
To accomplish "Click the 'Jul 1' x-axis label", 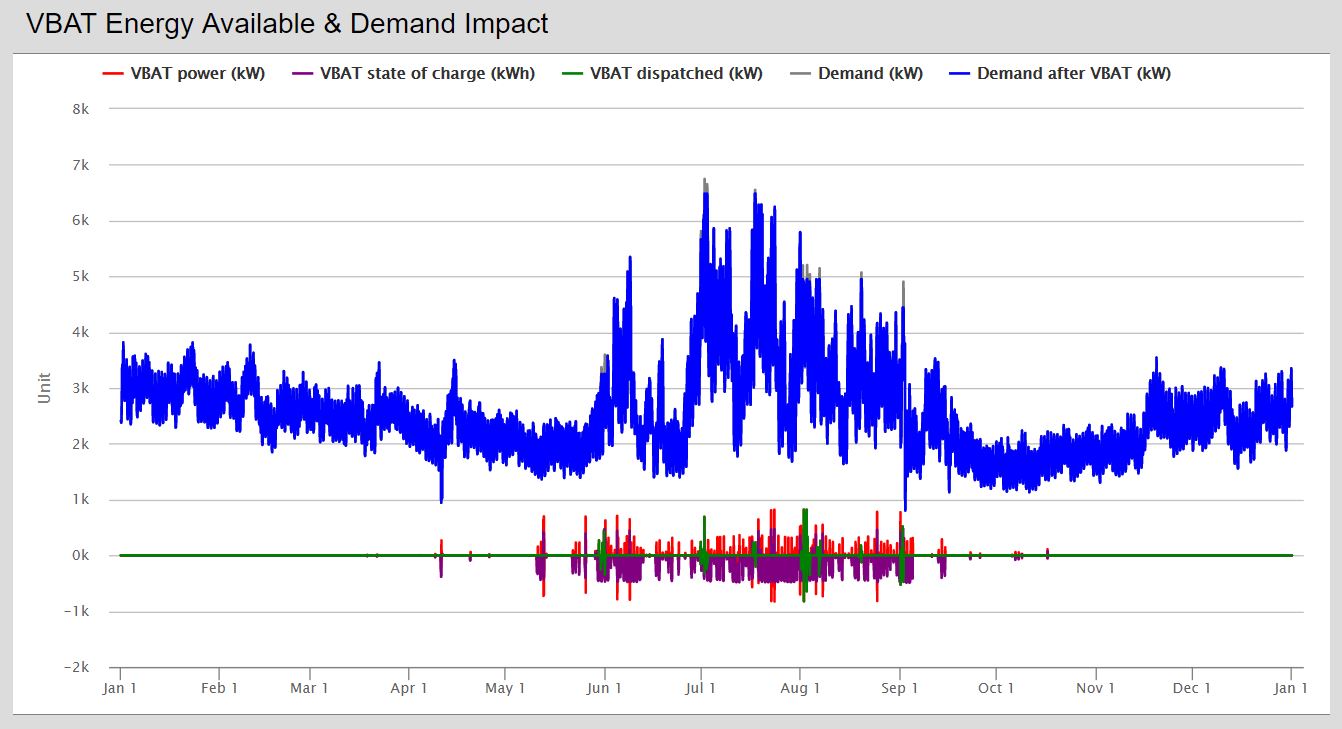I will point(700,688).
